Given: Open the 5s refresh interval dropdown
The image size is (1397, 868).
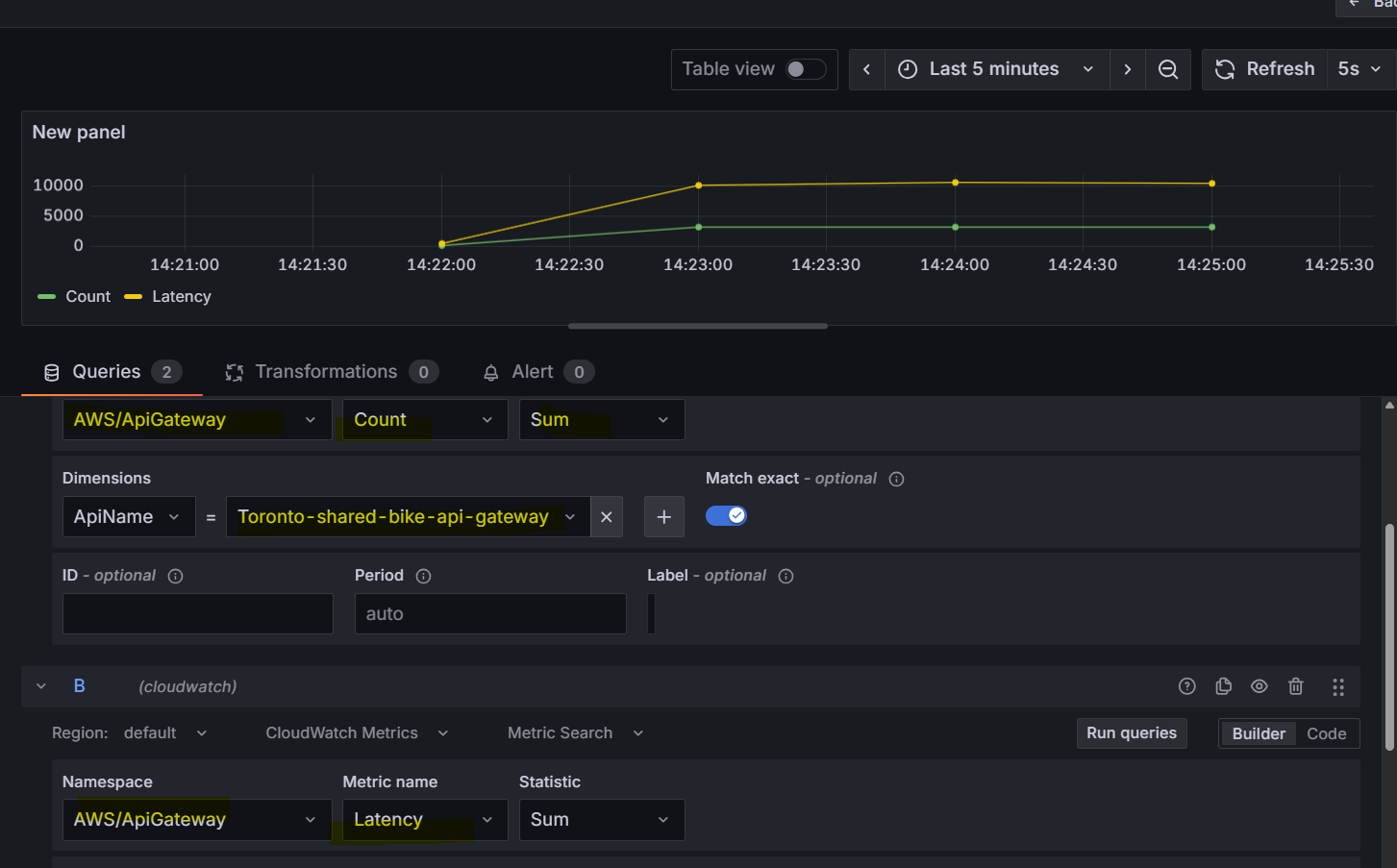Looking at the screenshot, I should (x=1360, y=69).
